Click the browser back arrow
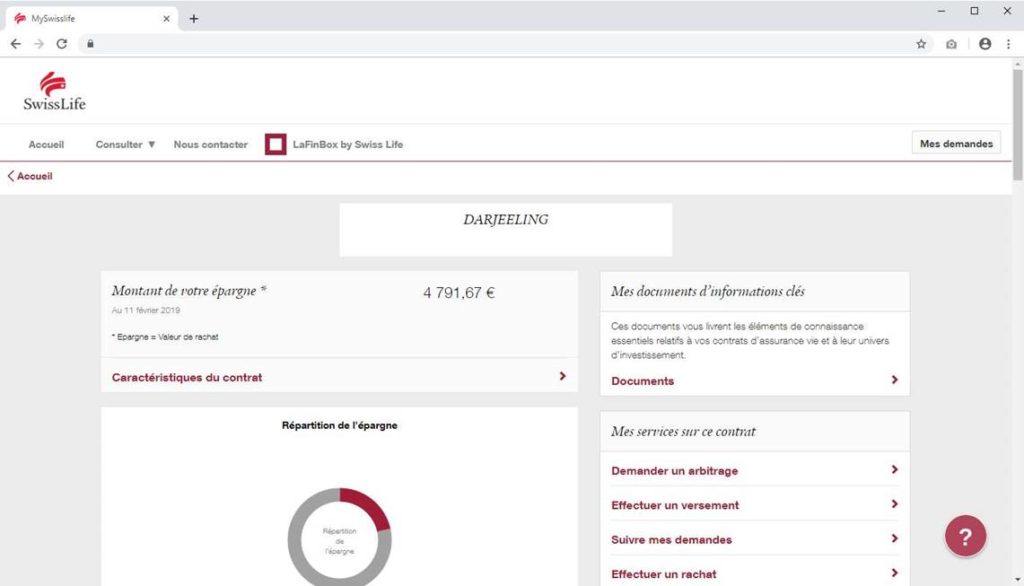This screenshot has height=586, width=1024. [x=16, y=44]
